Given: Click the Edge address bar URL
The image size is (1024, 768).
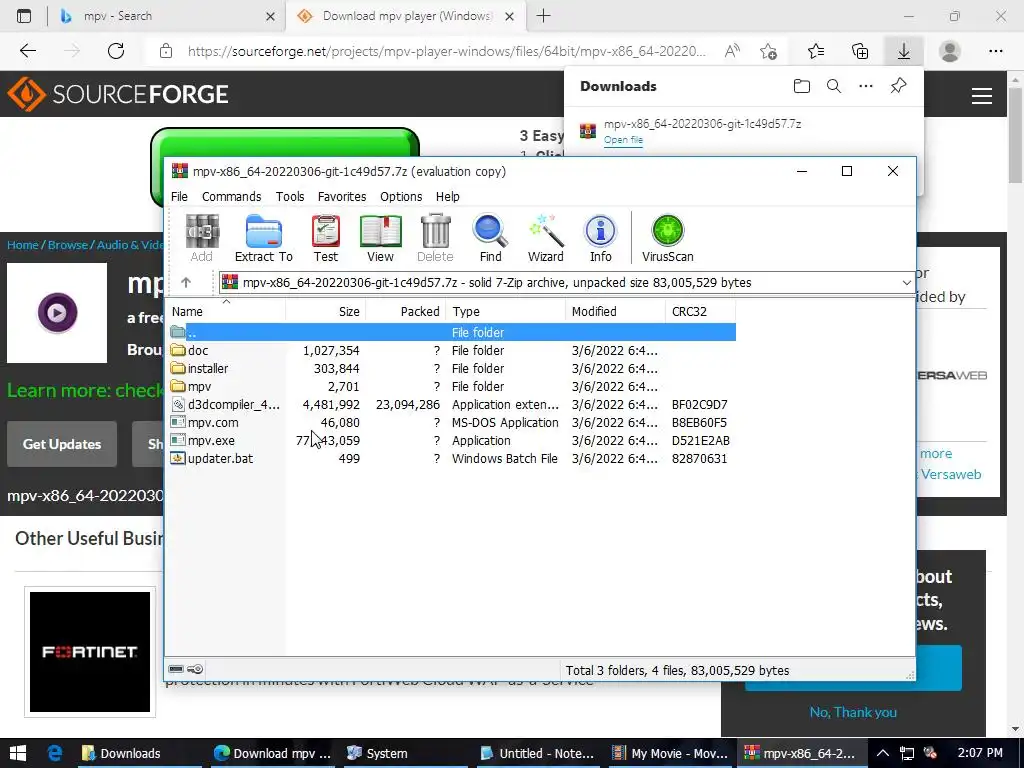Looking at the screenshot, I should tap(447, 51).
